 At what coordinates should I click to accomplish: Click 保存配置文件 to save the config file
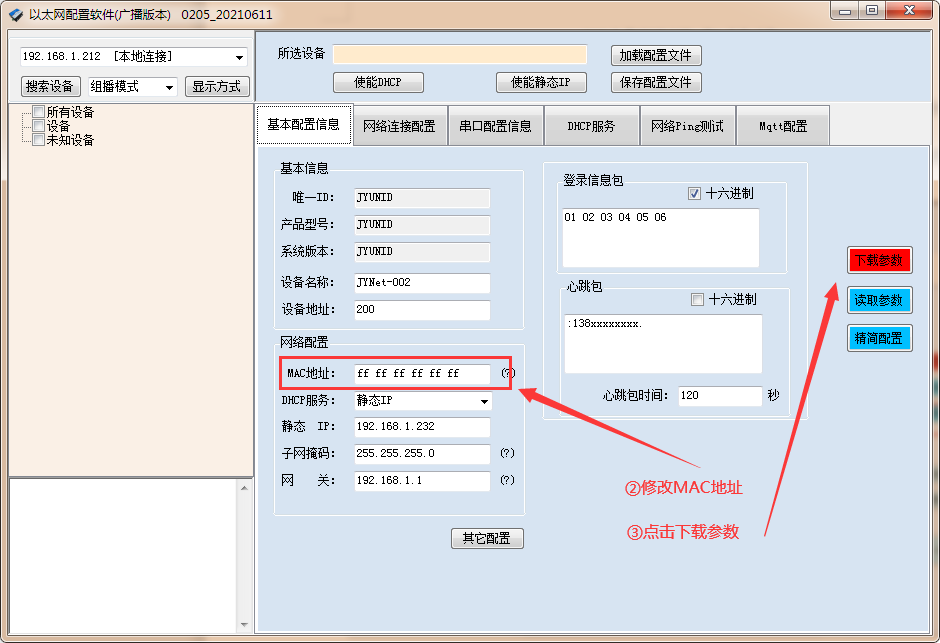coord(655,82)
